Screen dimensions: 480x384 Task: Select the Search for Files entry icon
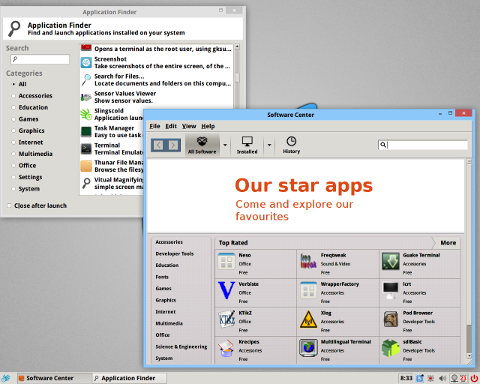(x=86, y=80)
